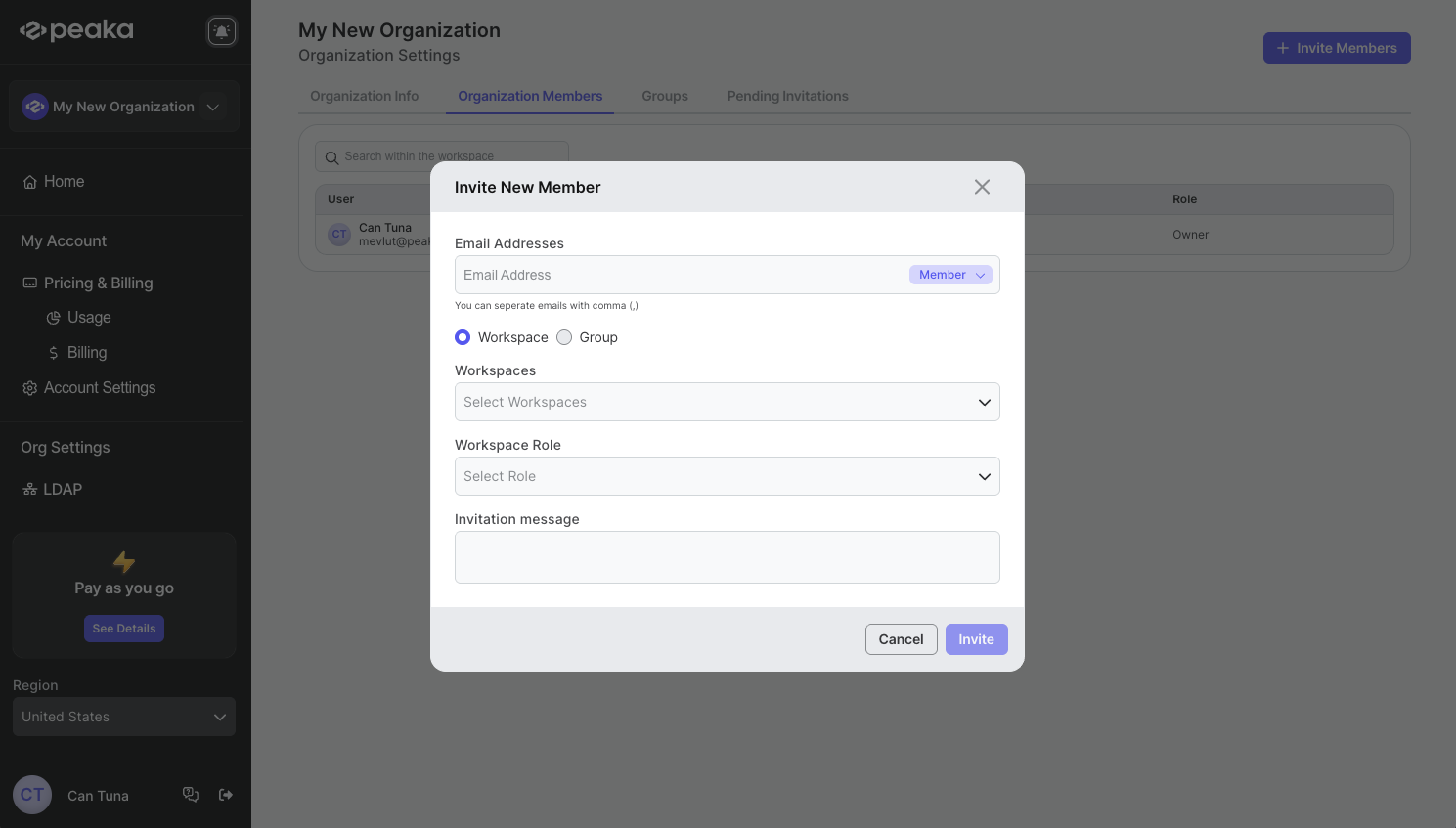Go to the LDAP settings page
The image size is (1456, 828).
tap(62, 489)
